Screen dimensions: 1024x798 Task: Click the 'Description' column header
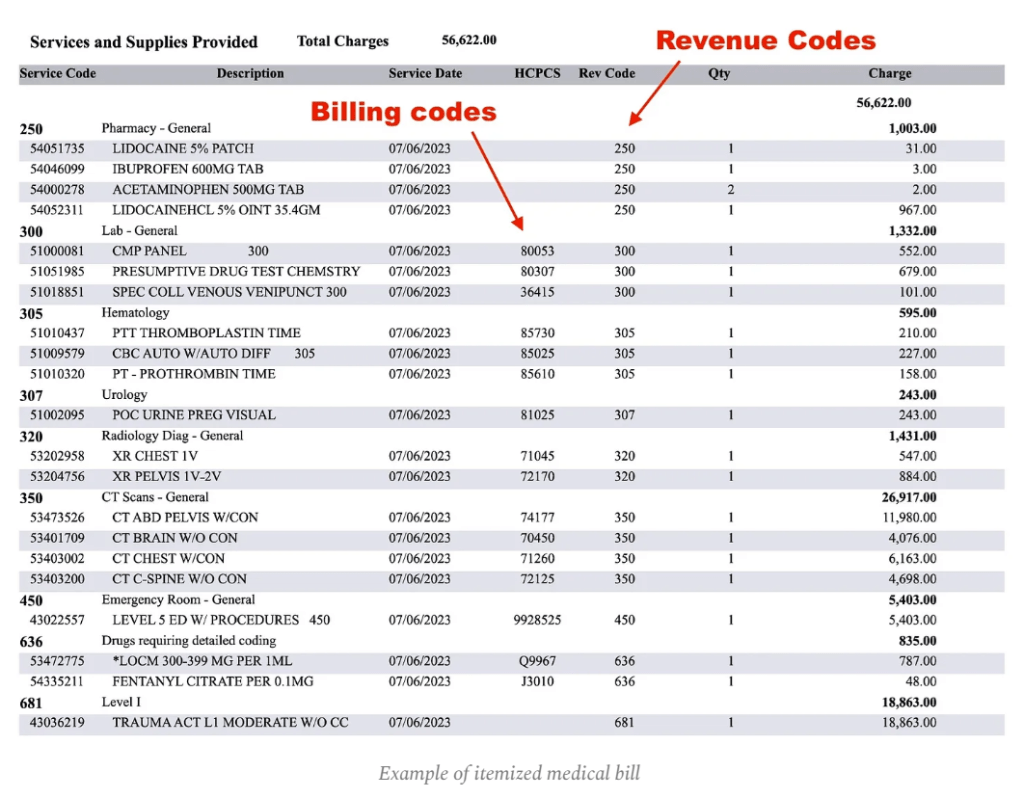point(250,73)
